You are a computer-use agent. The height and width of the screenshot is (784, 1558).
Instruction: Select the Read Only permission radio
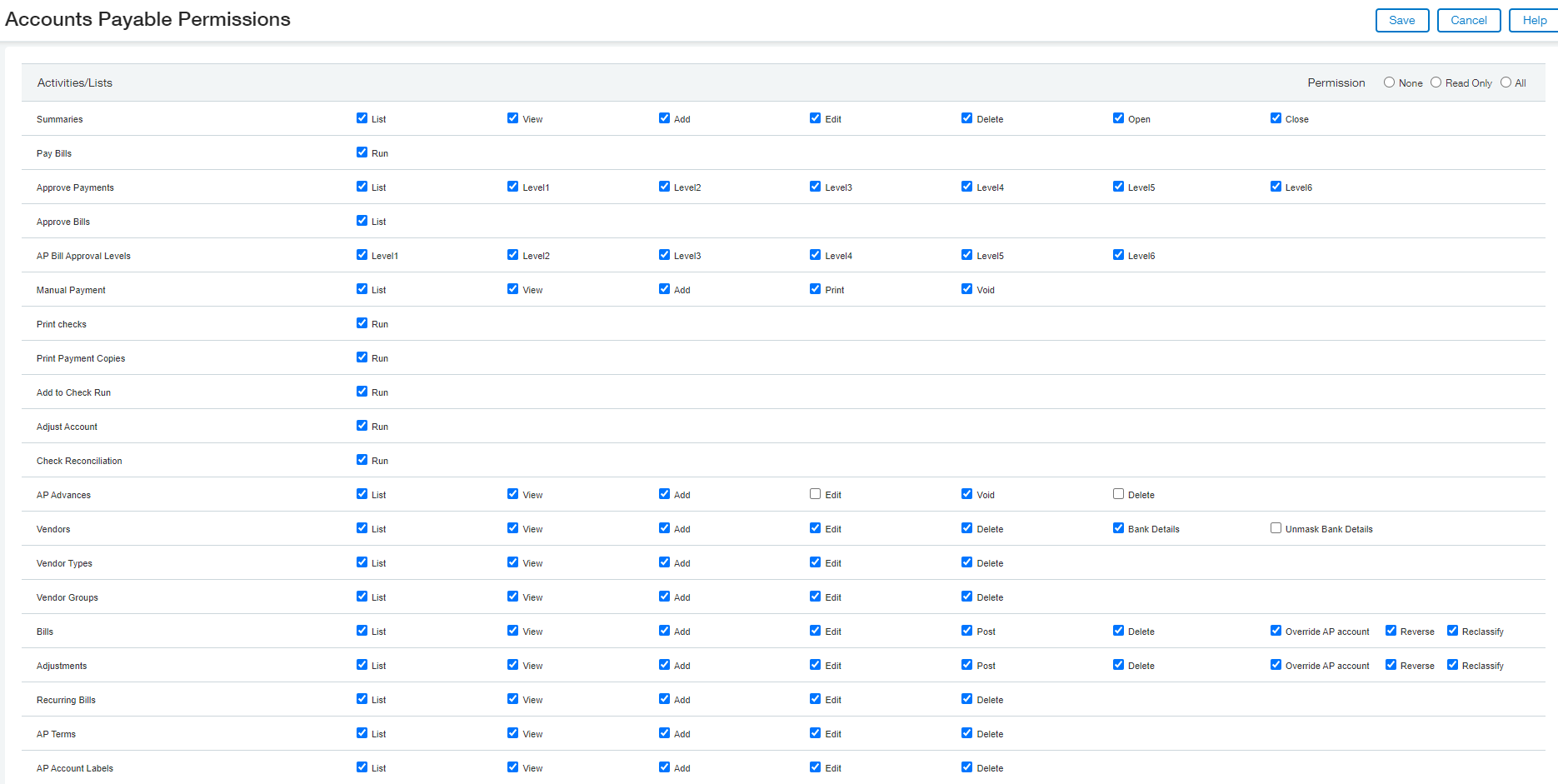[1436, 82]
